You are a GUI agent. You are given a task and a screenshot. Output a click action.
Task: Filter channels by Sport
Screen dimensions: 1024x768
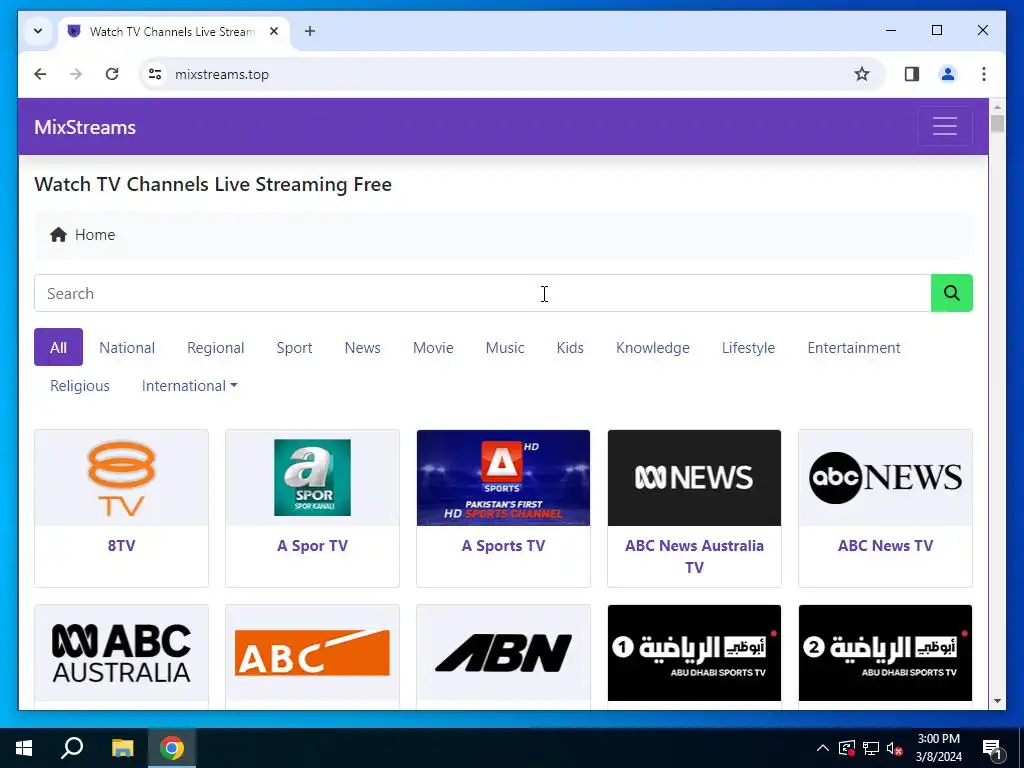[x=294, y=347]
